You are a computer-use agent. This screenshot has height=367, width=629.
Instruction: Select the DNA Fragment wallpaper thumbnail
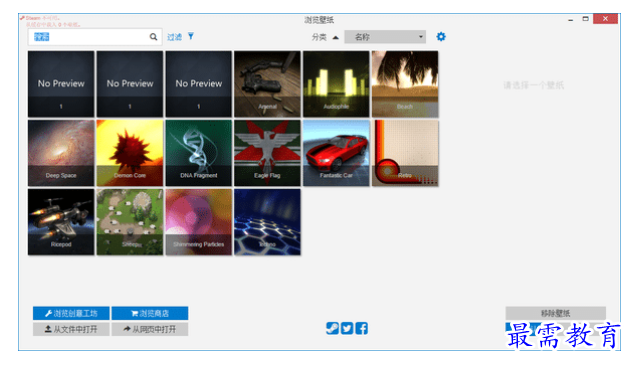199,153
